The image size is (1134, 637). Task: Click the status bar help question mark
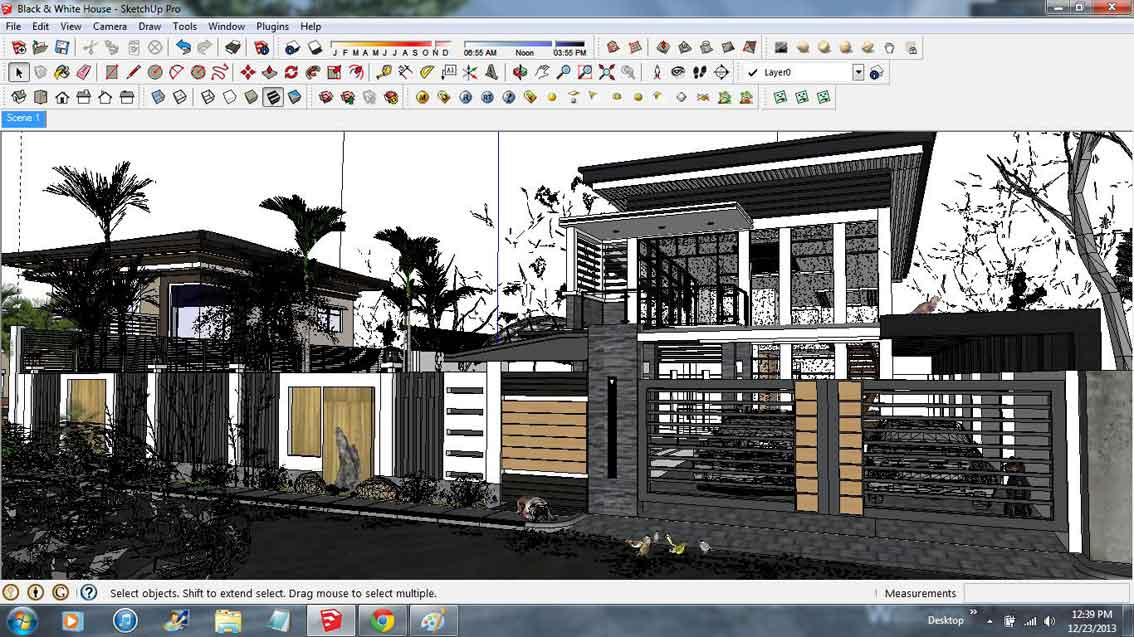pos(88,593)
